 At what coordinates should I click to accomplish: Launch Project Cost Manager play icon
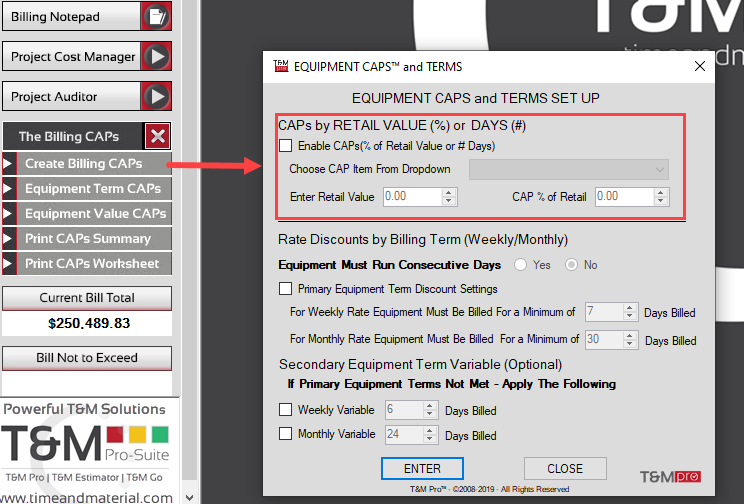tap(156, 56)
